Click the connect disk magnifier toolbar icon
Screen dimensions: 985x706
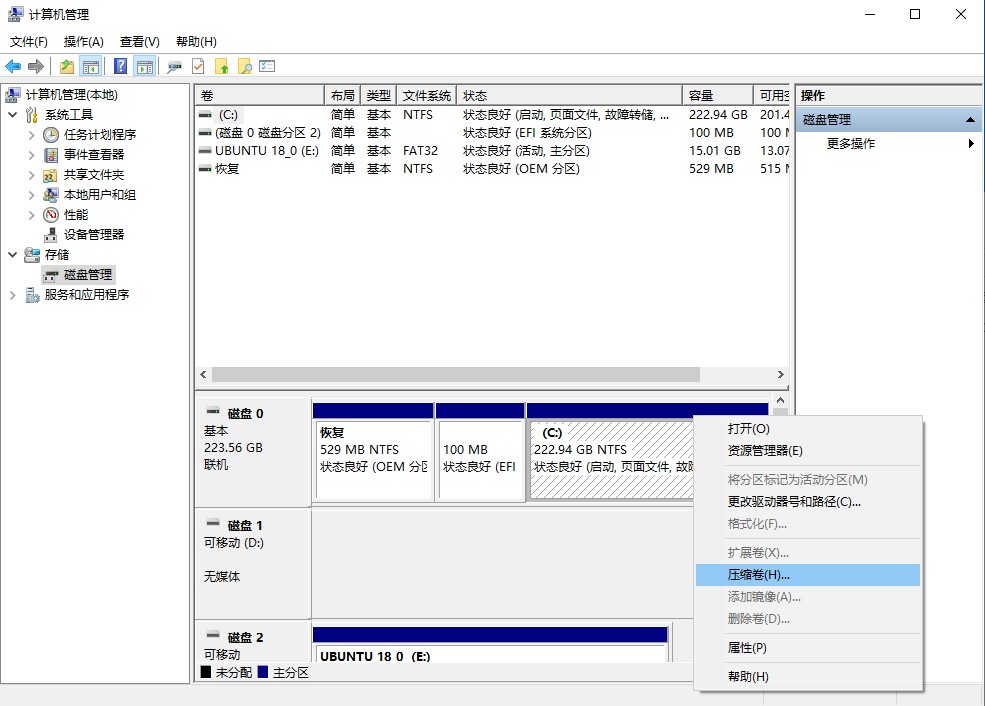(x=174, y=66)
